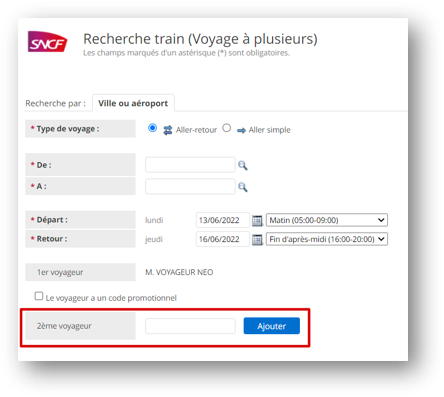
Task: Click the Aller simple arrow icon
Action: (x=241, y=130)
